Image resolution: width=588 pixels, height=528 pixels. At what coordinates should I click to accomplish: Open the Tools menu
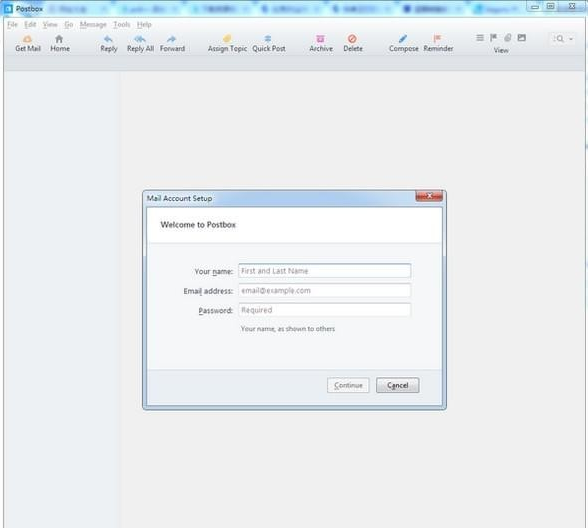click(x=122, y=25)
